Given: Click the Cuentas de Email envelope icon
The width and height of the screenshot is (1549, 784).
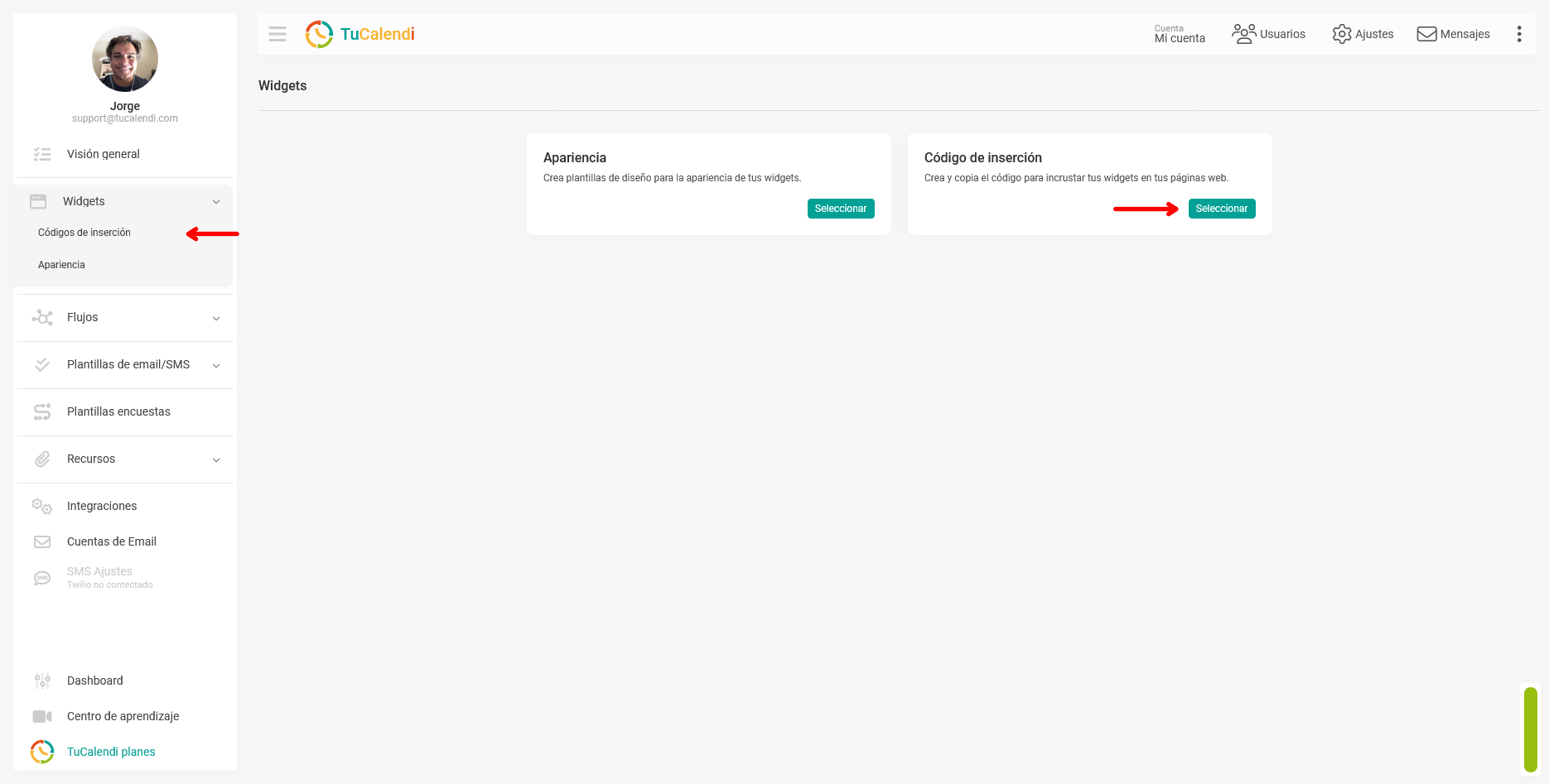Looking at the screenshot, I should point(42,541).
